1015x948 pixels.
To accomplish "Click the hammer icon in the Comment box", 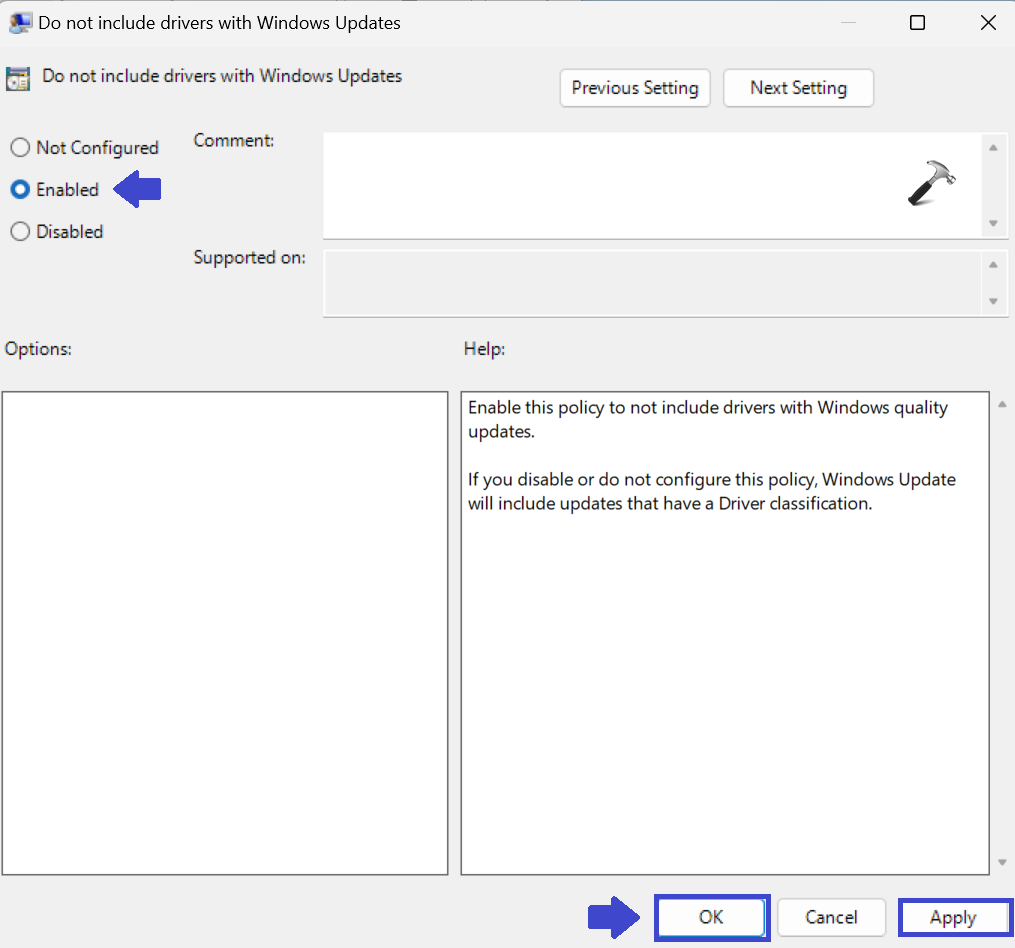I will coord(931,183).
